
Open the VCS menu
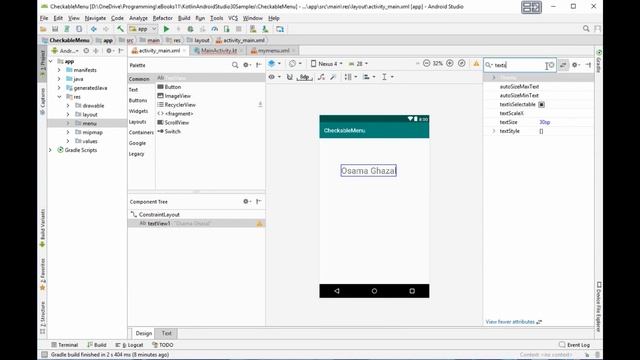point(233,18)
